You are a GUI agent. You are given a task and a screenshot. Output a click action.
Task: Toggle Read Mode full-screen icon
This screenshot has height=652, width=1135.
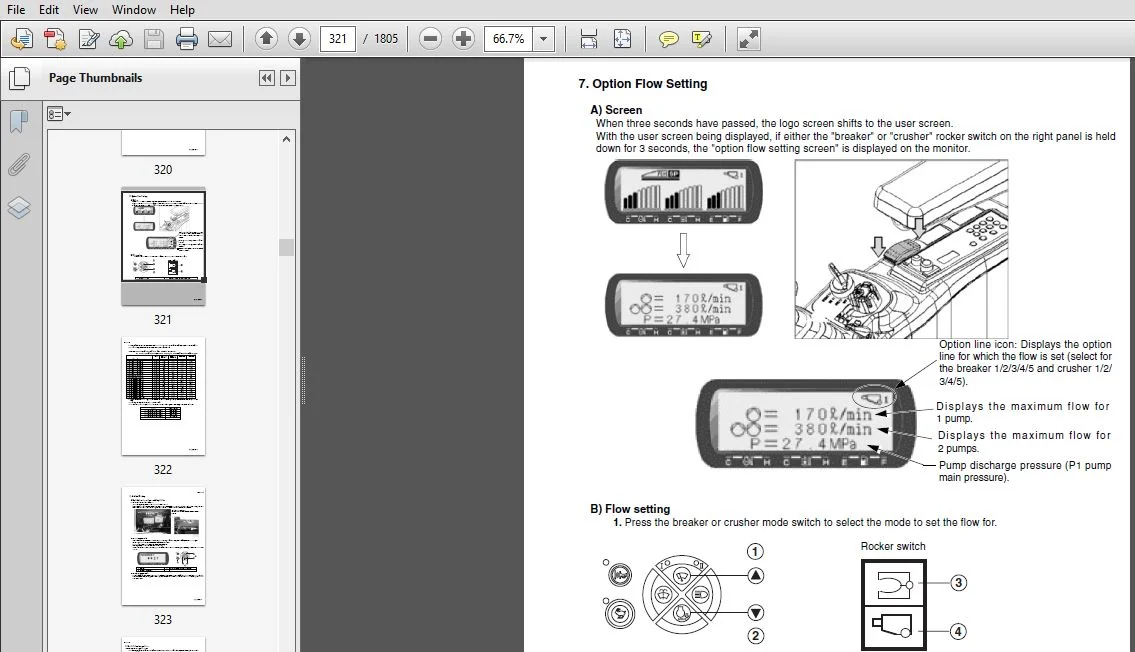(748, 38)
